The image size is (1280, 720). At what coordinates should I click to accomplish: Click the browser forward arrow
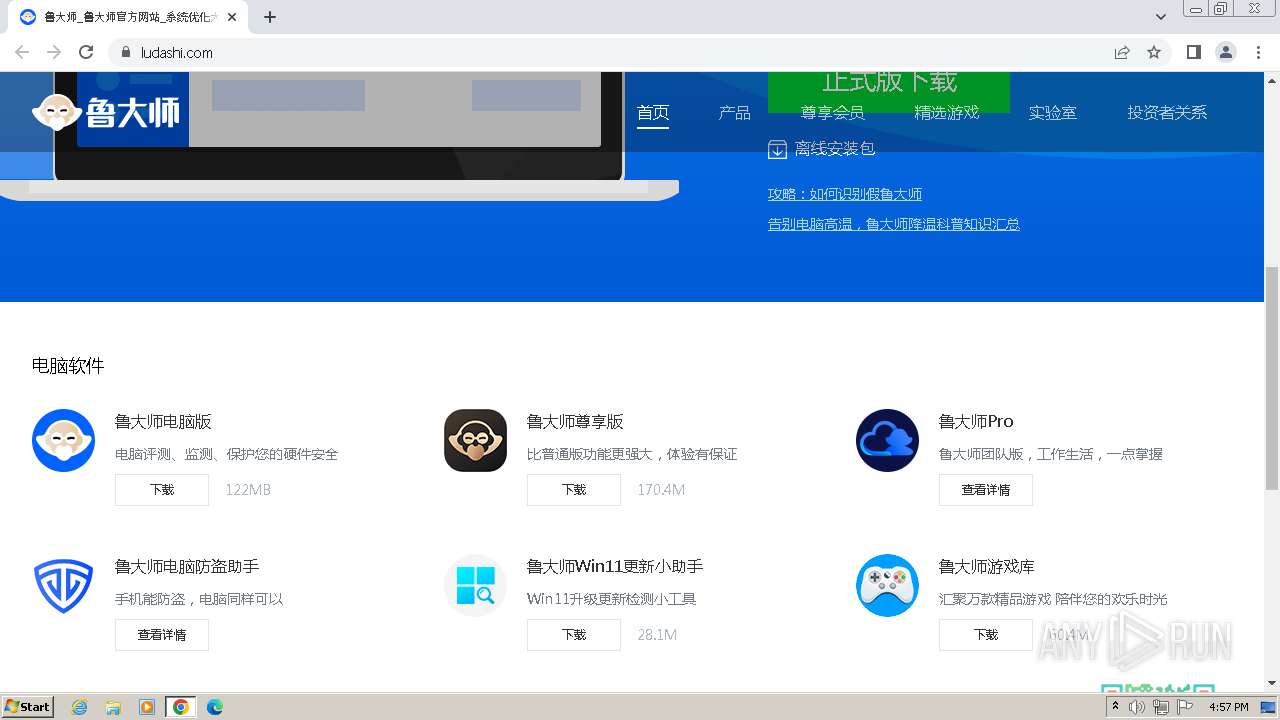(54, 52)
